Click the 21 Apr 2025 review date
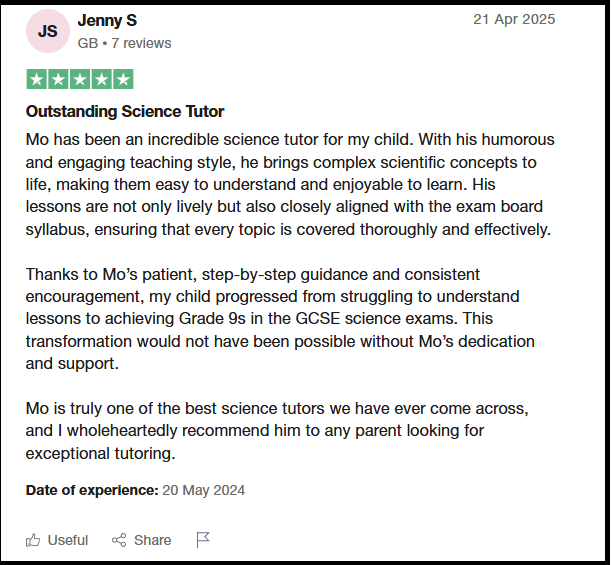This screenshot has height=565, width=611. [514, 19]
